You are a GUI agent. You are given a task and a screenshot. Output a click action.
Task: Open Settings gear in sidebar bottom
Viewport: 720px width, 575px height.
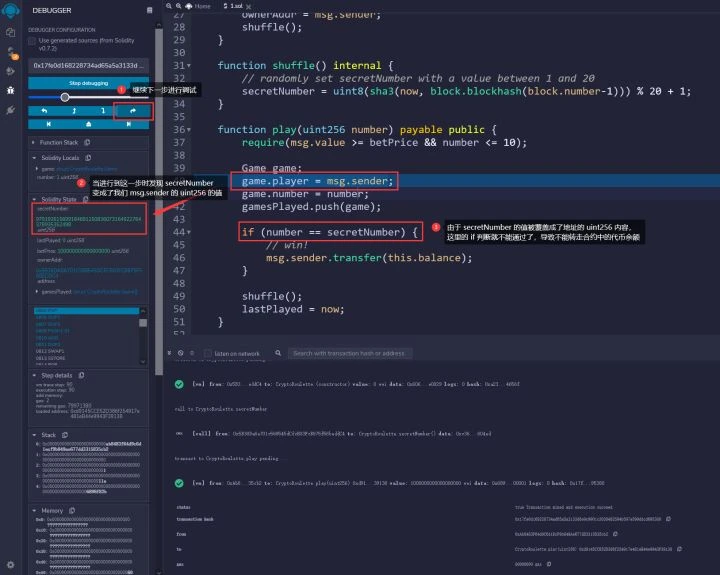(11, 564)
